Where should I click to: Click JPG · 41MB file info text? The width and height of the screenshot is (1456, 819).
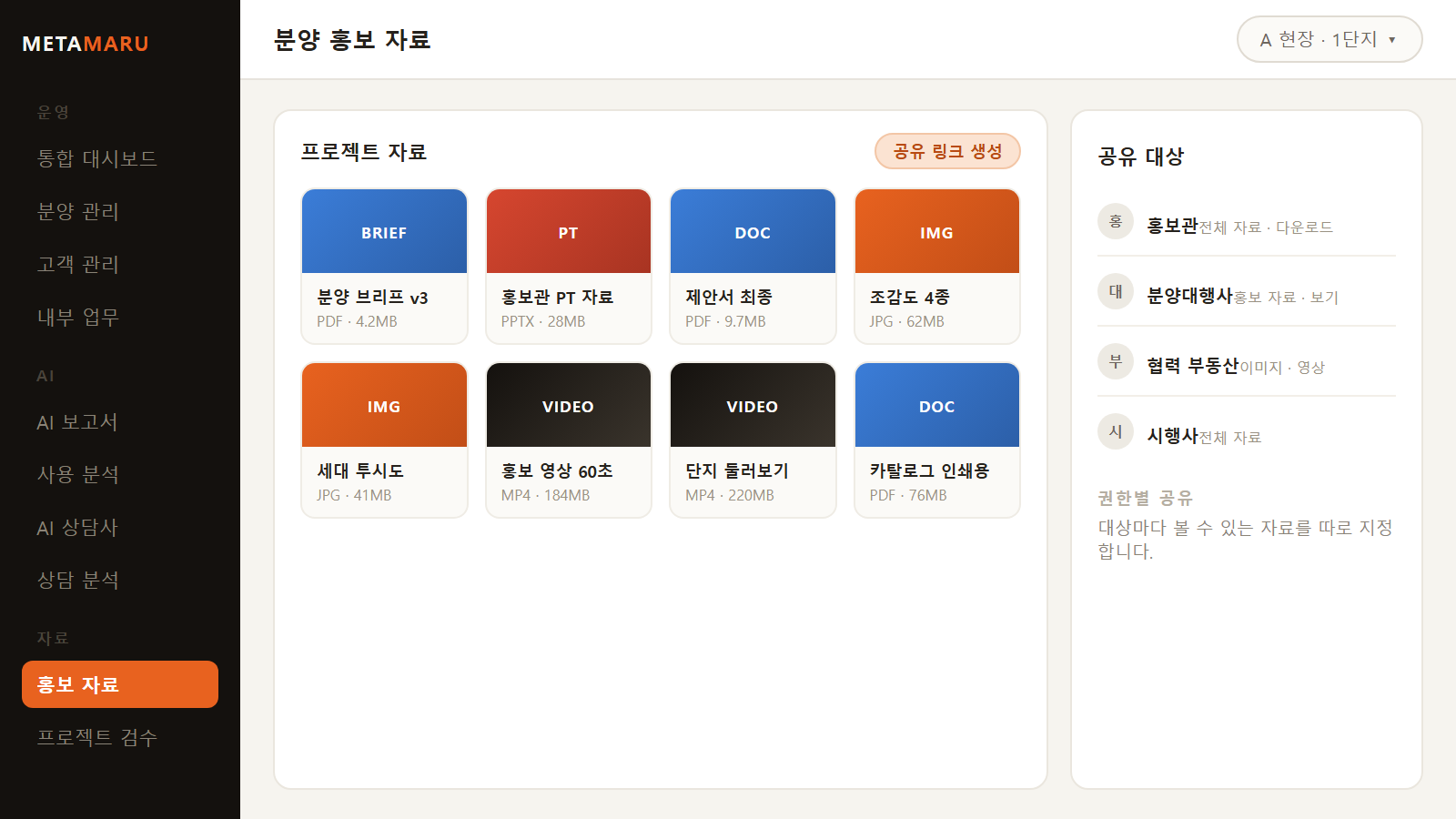click(354, 495)
